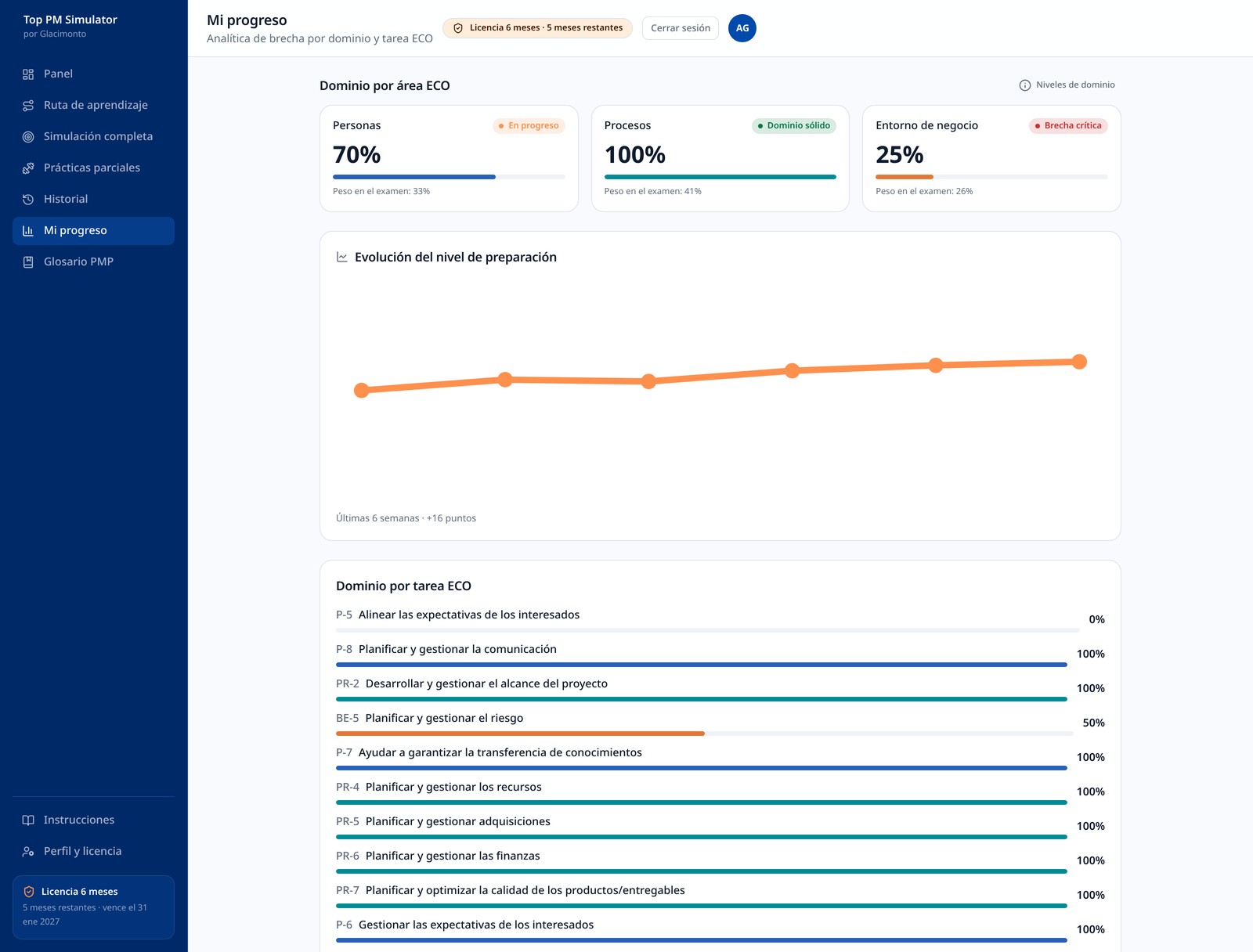Screen dimensions: 1253x952
Task: Click the Perfil y licencia user icon
Action: (28, 852)
